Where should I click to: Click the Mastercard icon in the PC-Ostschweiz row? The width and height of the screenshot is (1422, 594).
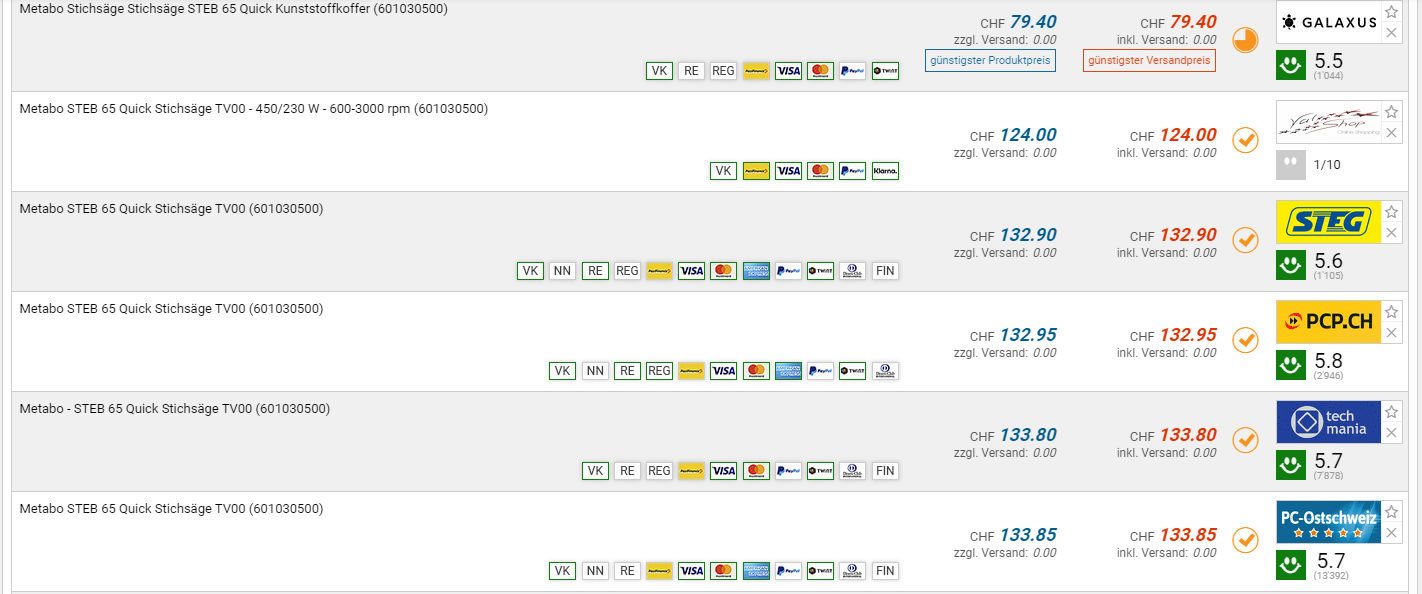pyautogui.click(x=724, y=571)
